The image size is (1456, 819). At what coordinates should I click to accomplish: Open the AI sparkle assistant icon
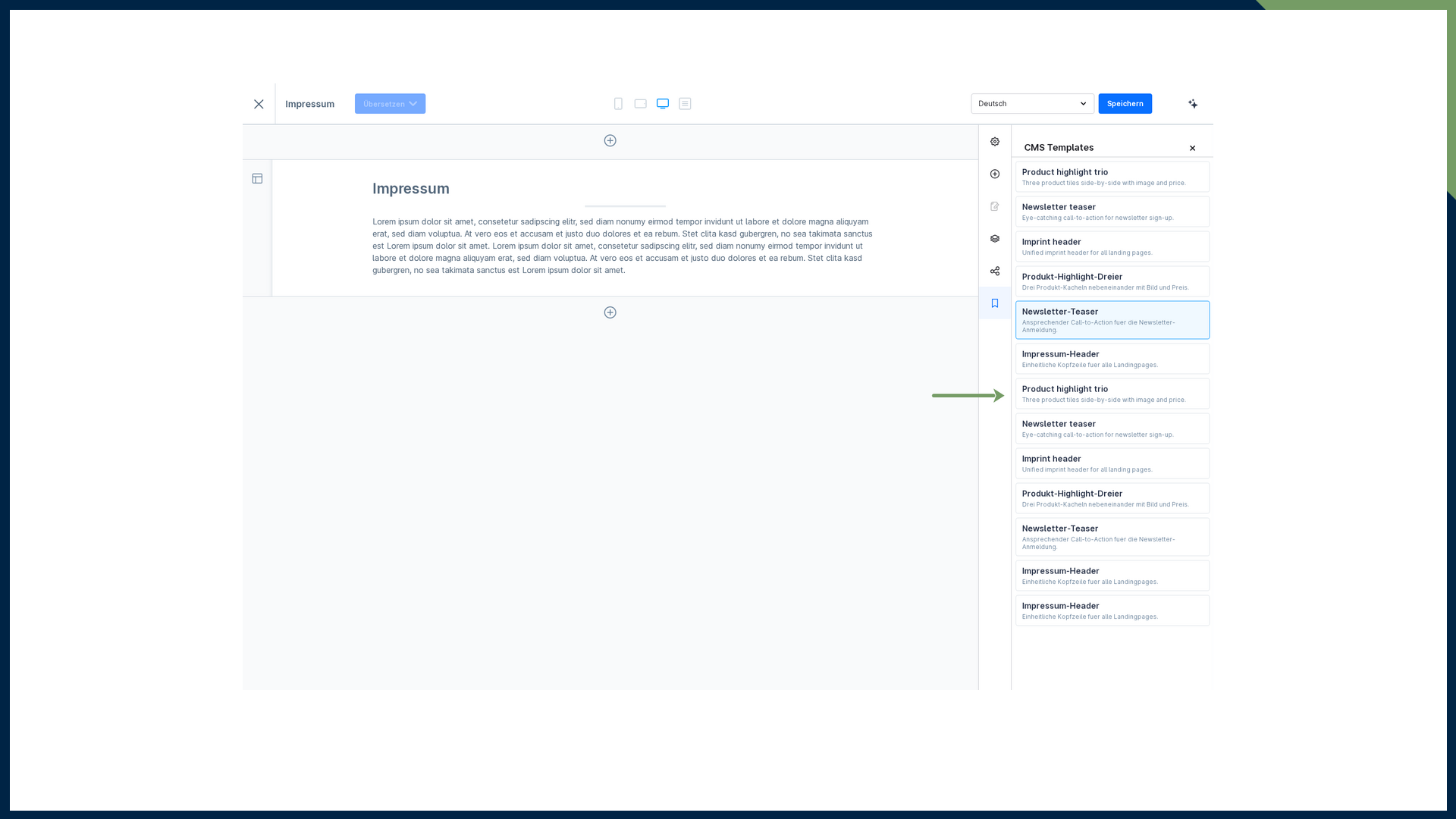click(x=1193, y=104)
